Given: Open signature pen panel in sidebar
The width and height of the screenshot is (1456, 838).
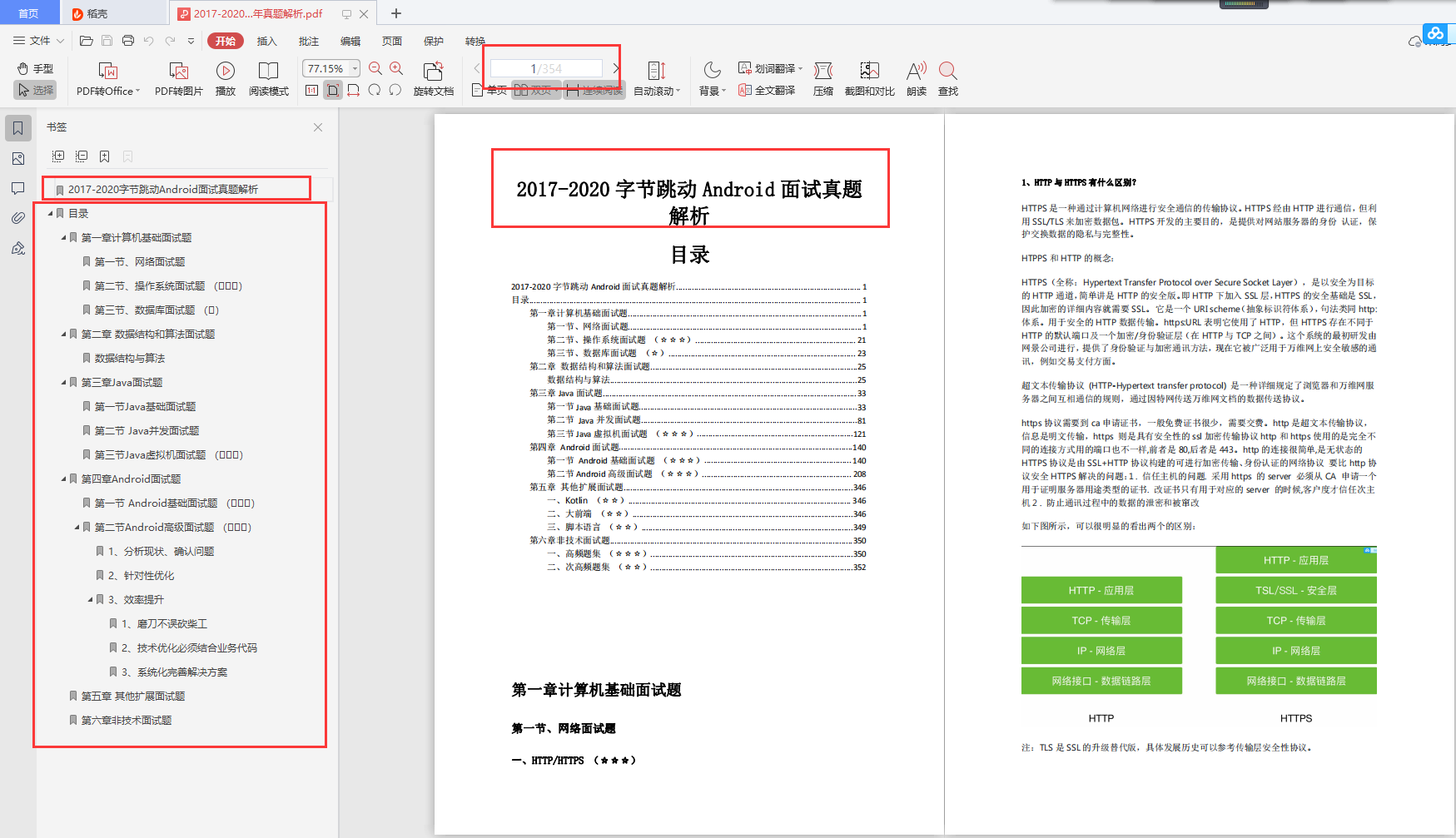Looking at the screenshot, I should (17, 248).
